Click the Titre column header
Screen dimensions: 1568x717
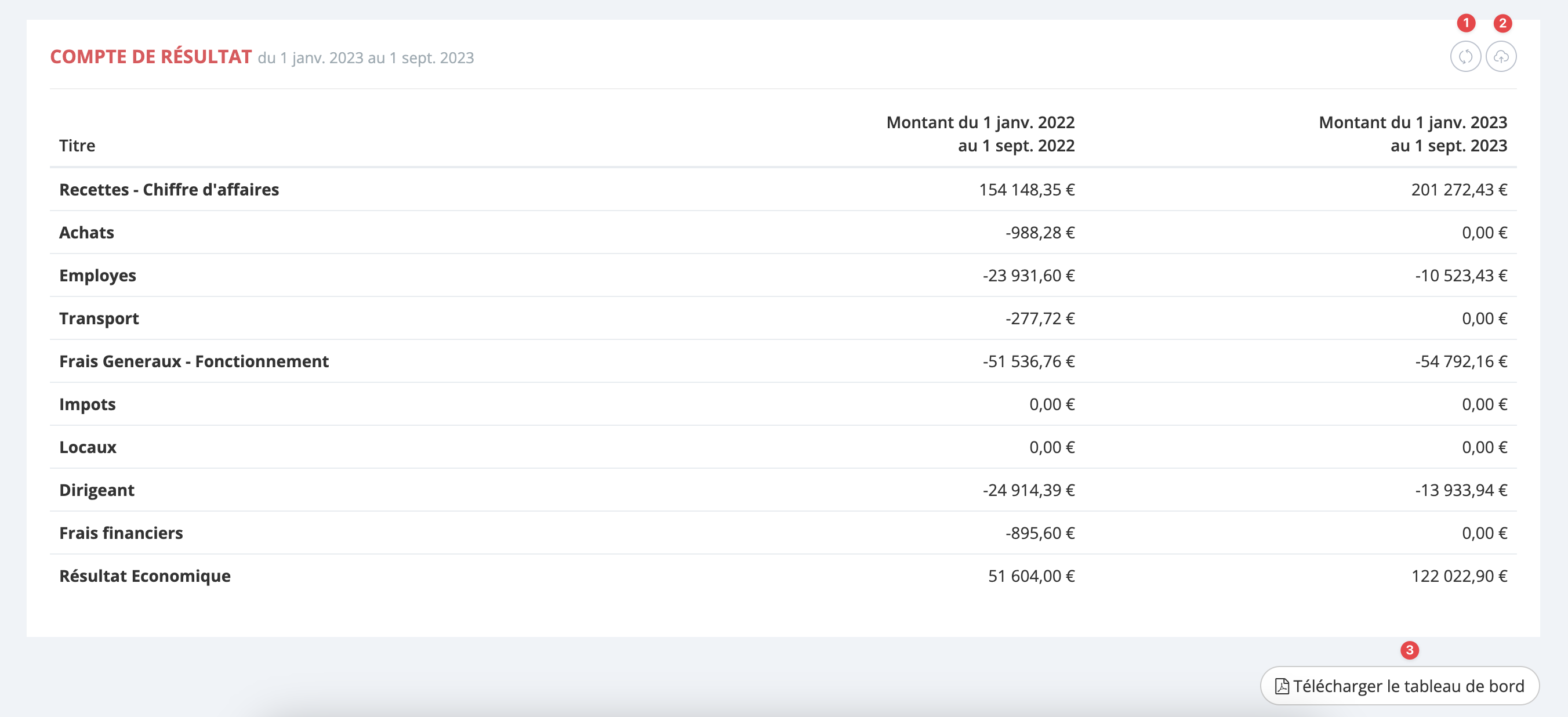pos(77,146)
